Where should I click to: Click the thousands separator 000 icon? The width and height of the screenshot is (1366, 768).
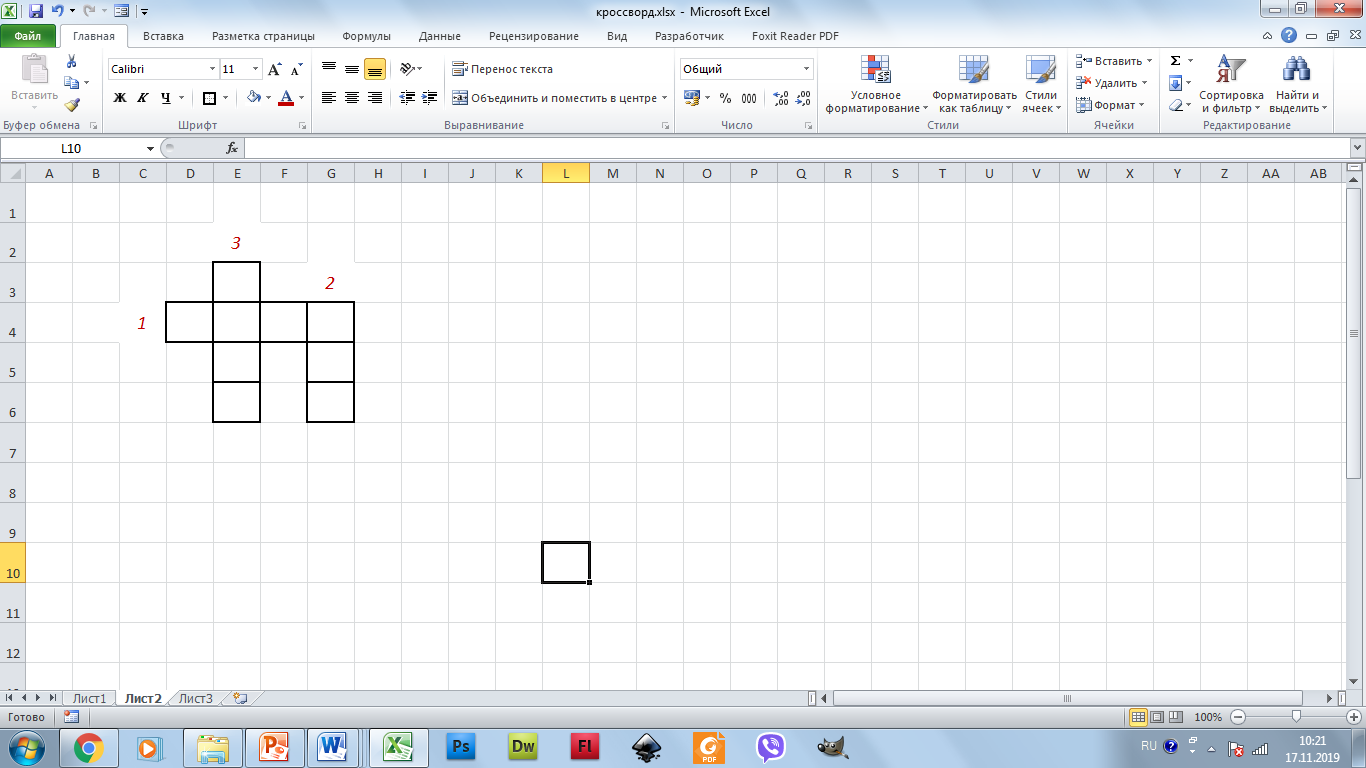(x=749, y=98)
